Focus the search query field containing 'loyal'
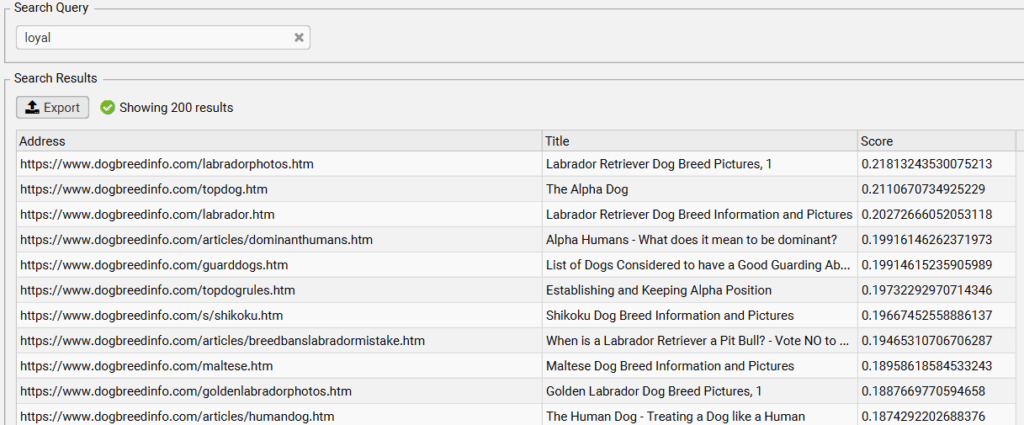This screenshot has height=425, width=1024. pos(163,38)
